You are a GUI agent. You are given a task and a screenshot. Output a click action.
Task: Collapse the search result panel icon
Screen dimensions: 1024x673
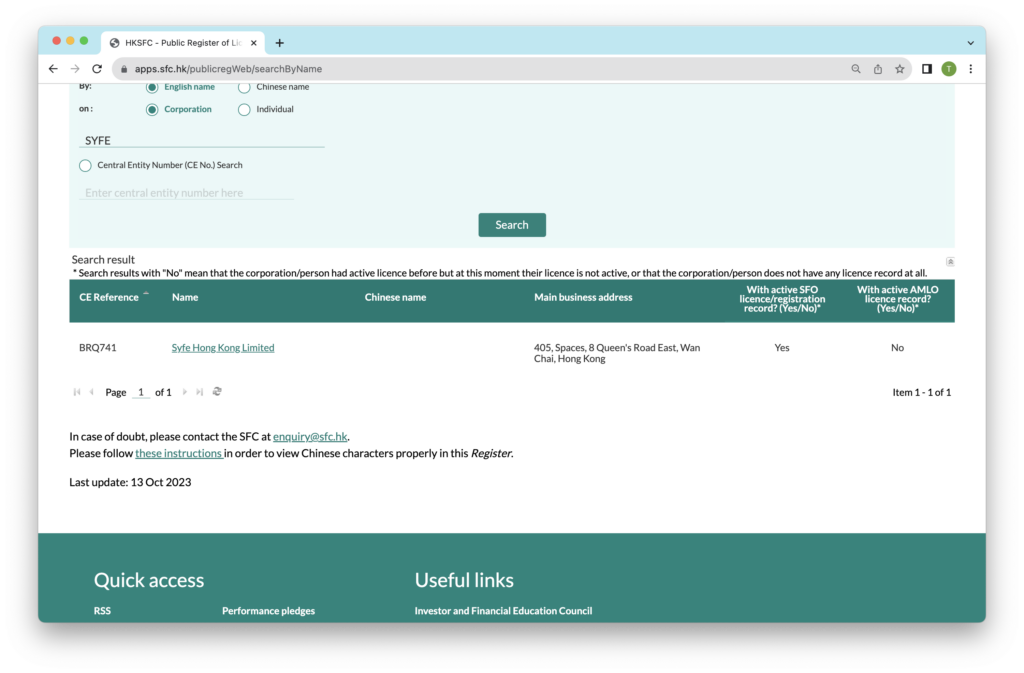(x=949, y=262)
